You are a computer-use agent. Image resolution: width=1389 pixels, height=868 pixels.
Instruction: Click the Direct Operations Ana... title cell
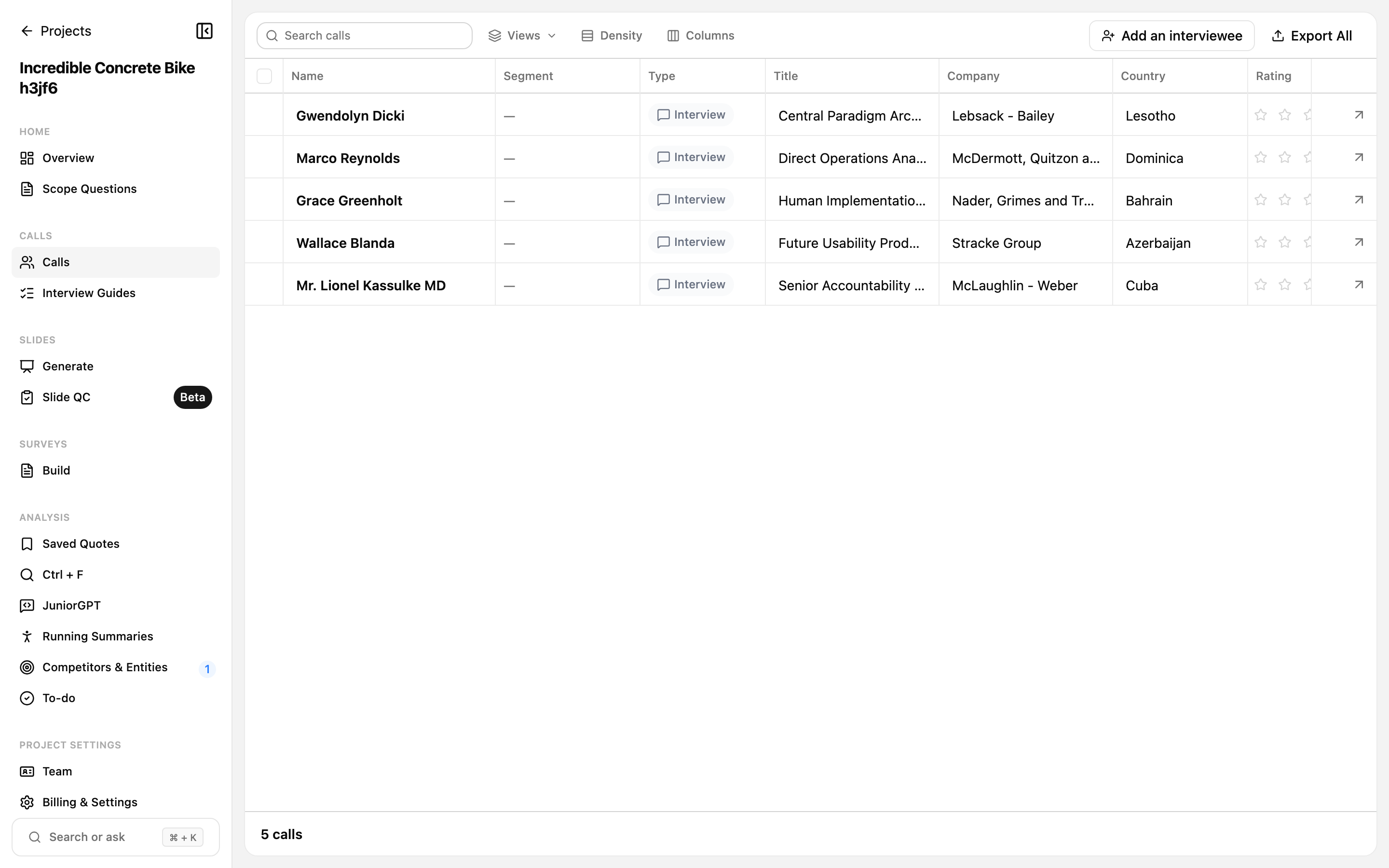point(852,157)
